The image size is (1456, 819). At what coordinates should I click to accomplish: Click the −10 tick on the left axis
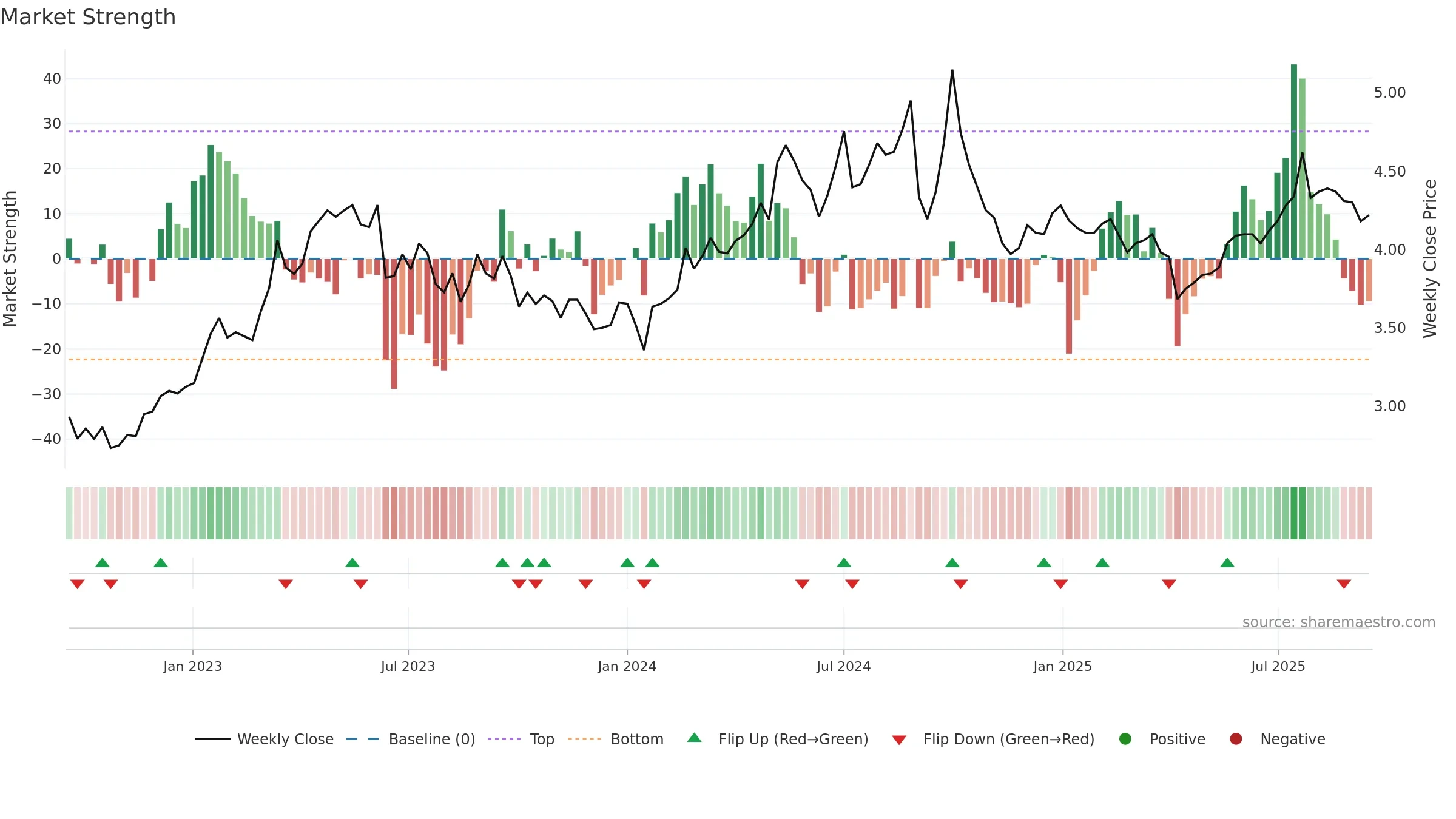47,303
